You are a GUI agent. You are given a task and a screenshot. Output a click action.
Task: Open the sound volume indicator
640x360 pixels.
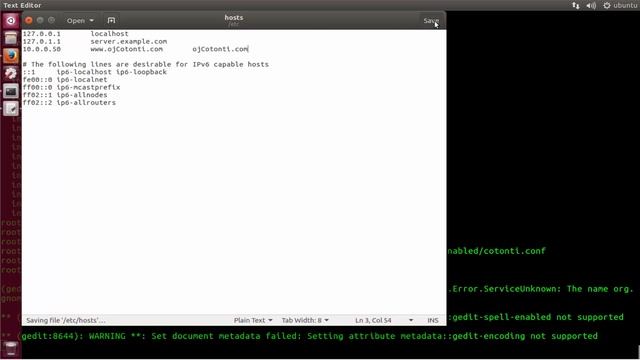pos(591,5)
